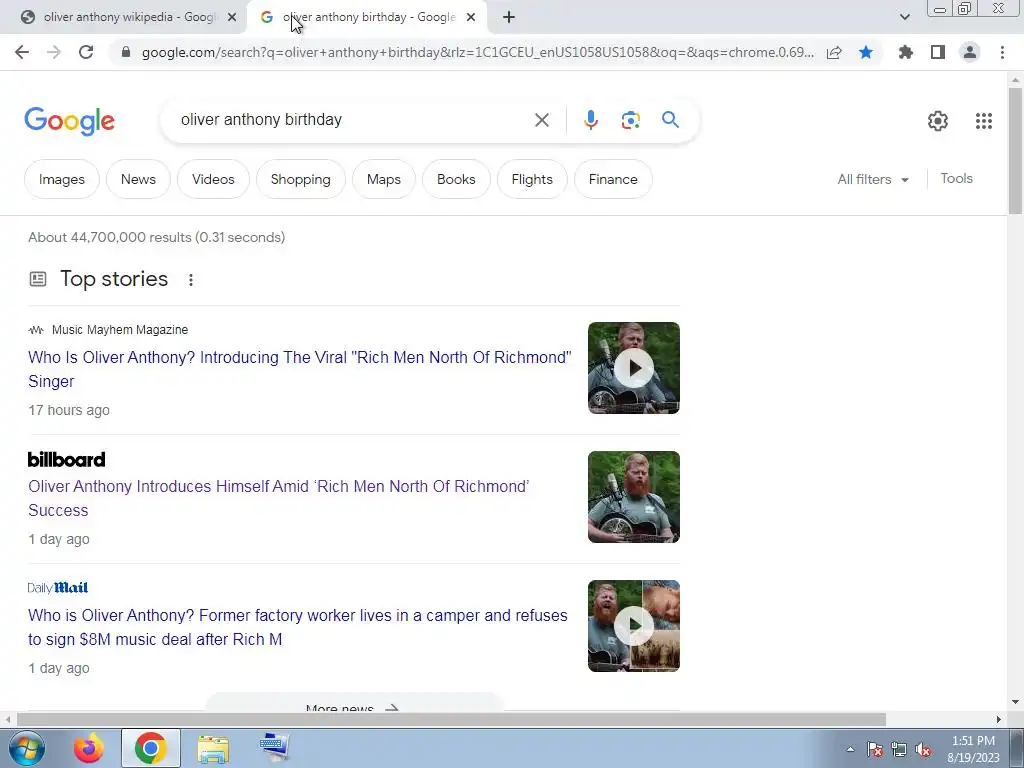Viewport: 1024px width, 768px height.
Task: Open the Windows Start menu
Action: 26,748
